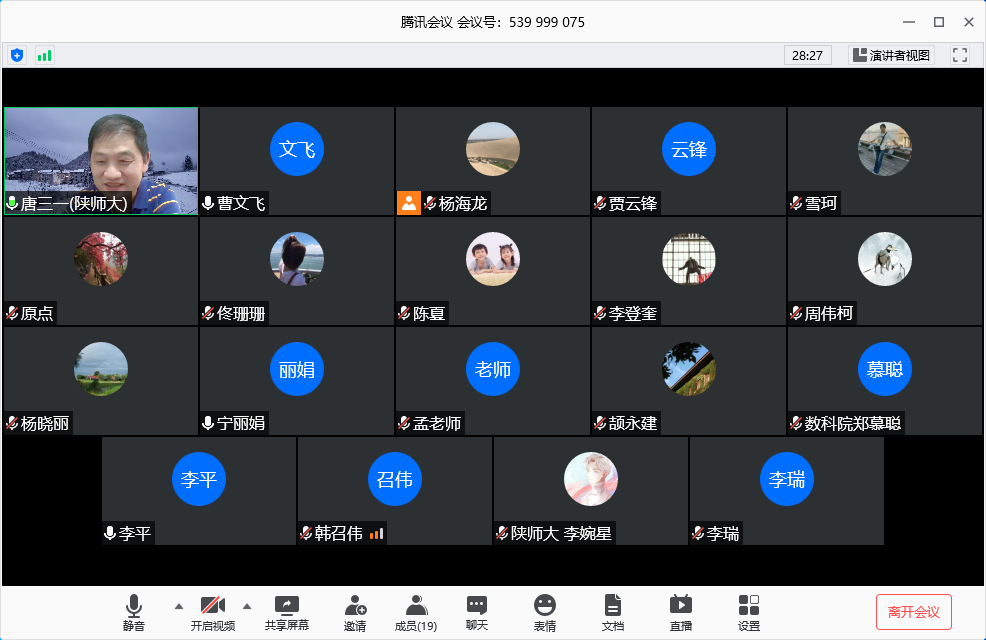Open the documents panel

(612, 613)
